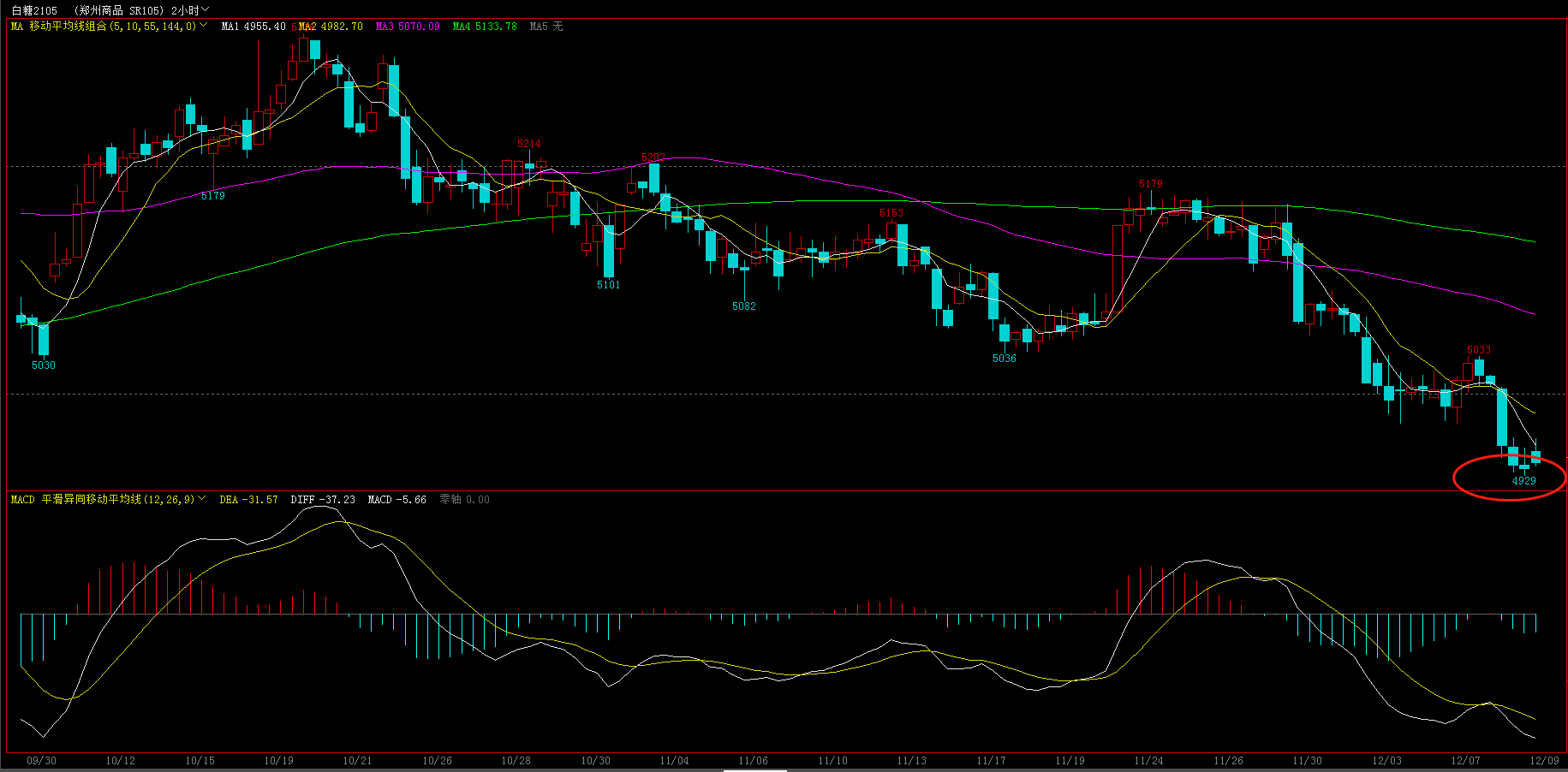Click the 白糖2105 contract title
This screenshot has height=772, width=1568.
click(34, 10)
